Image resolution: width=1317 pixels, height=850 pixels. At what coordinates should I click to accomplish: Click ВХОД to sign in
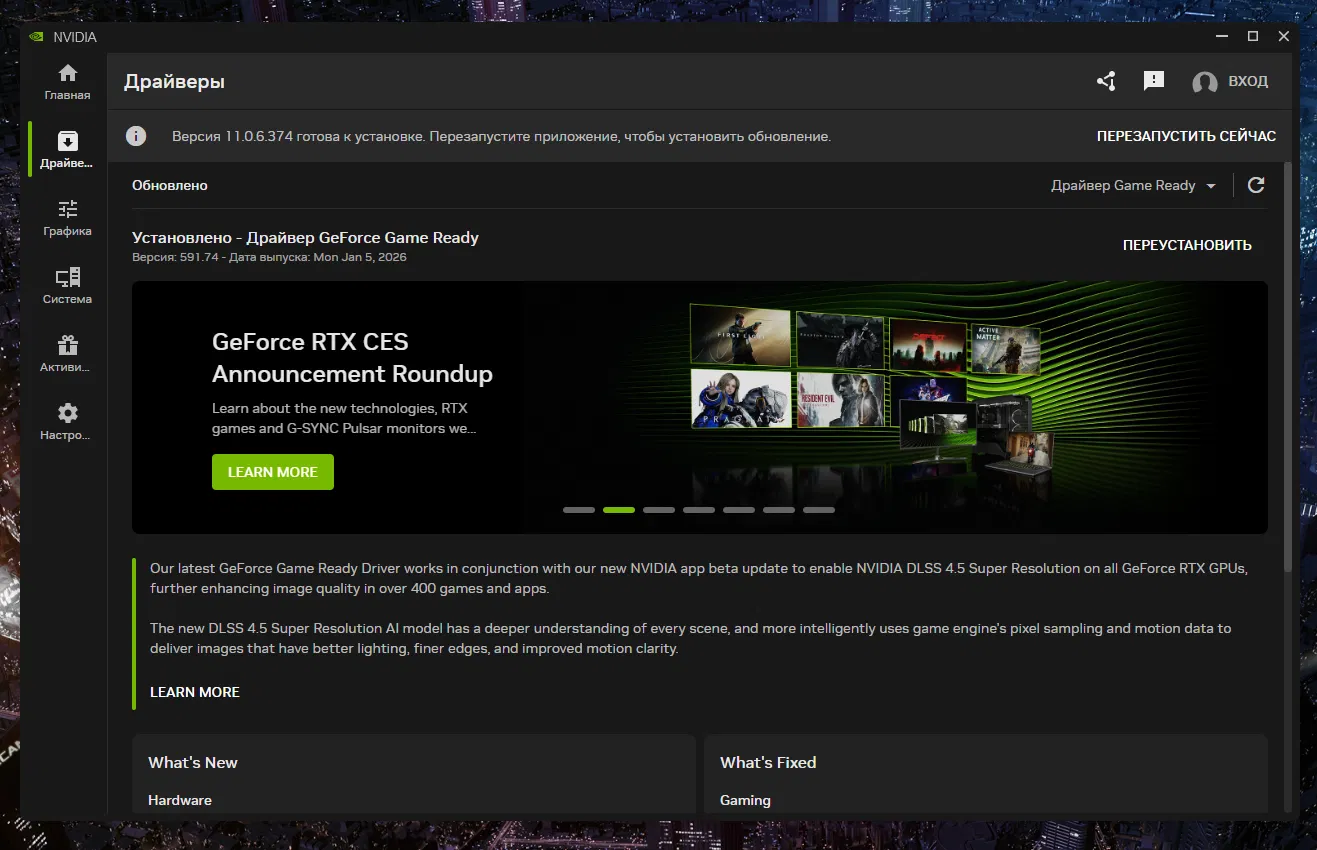click(x=1248, y=81)
